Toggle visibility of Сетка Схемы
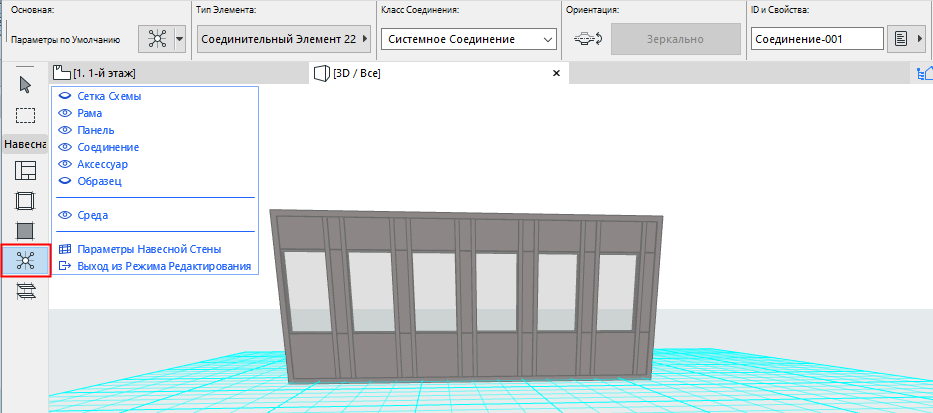The width and height of the screenshot is (933, 413). (64, 96)
